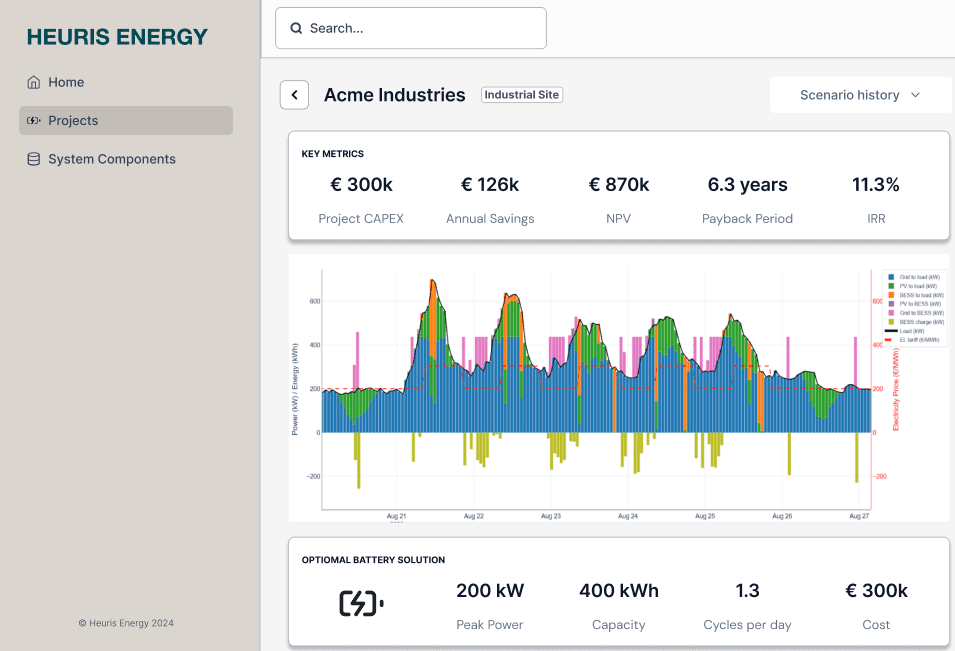This screenshot has height=651, width=955.
Task: Click the 11.3% IRR value
Action: click(876, 185)
